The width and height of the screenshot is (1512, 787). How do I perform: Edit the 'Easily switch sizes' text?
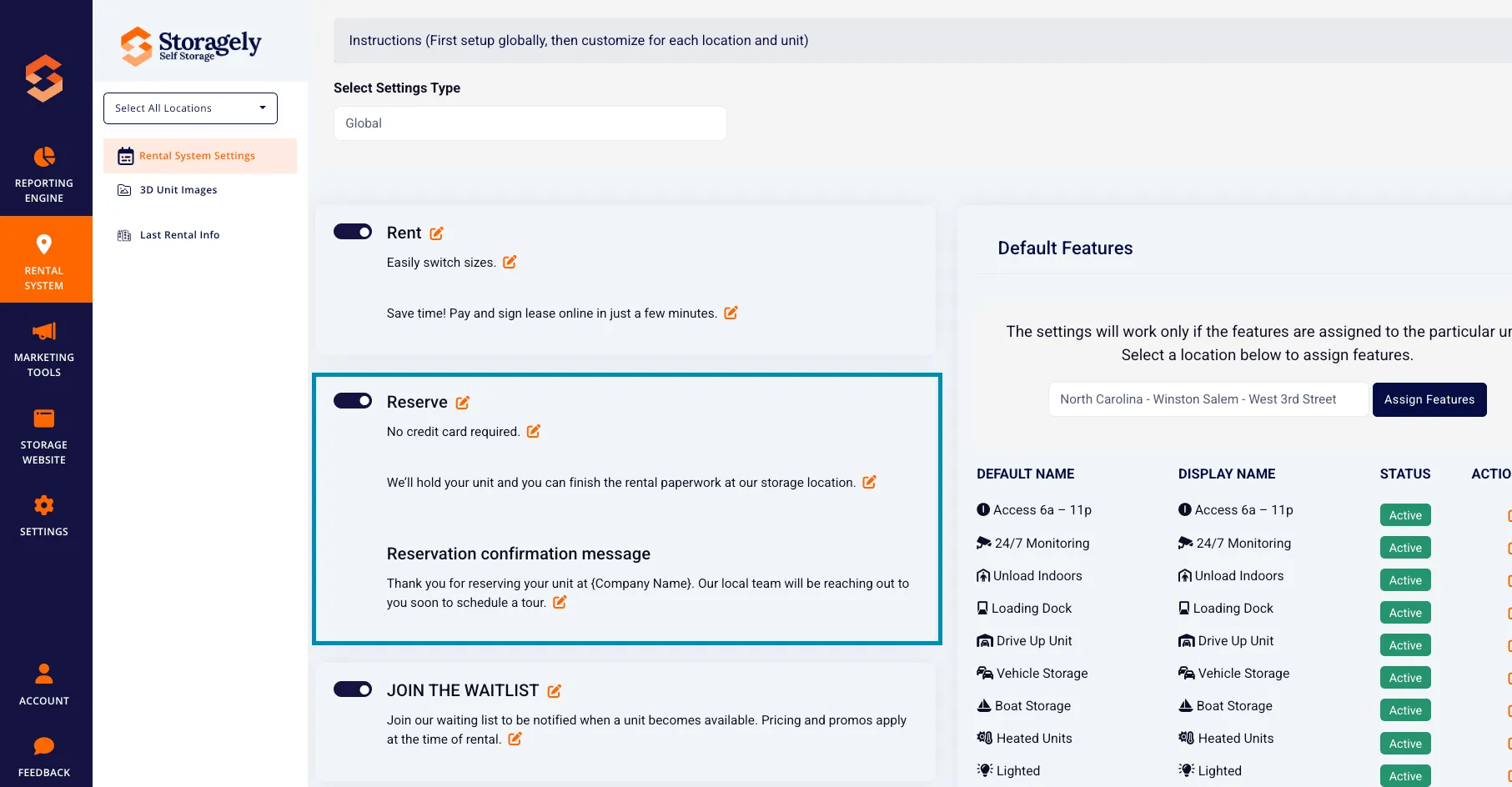point(510,262)
